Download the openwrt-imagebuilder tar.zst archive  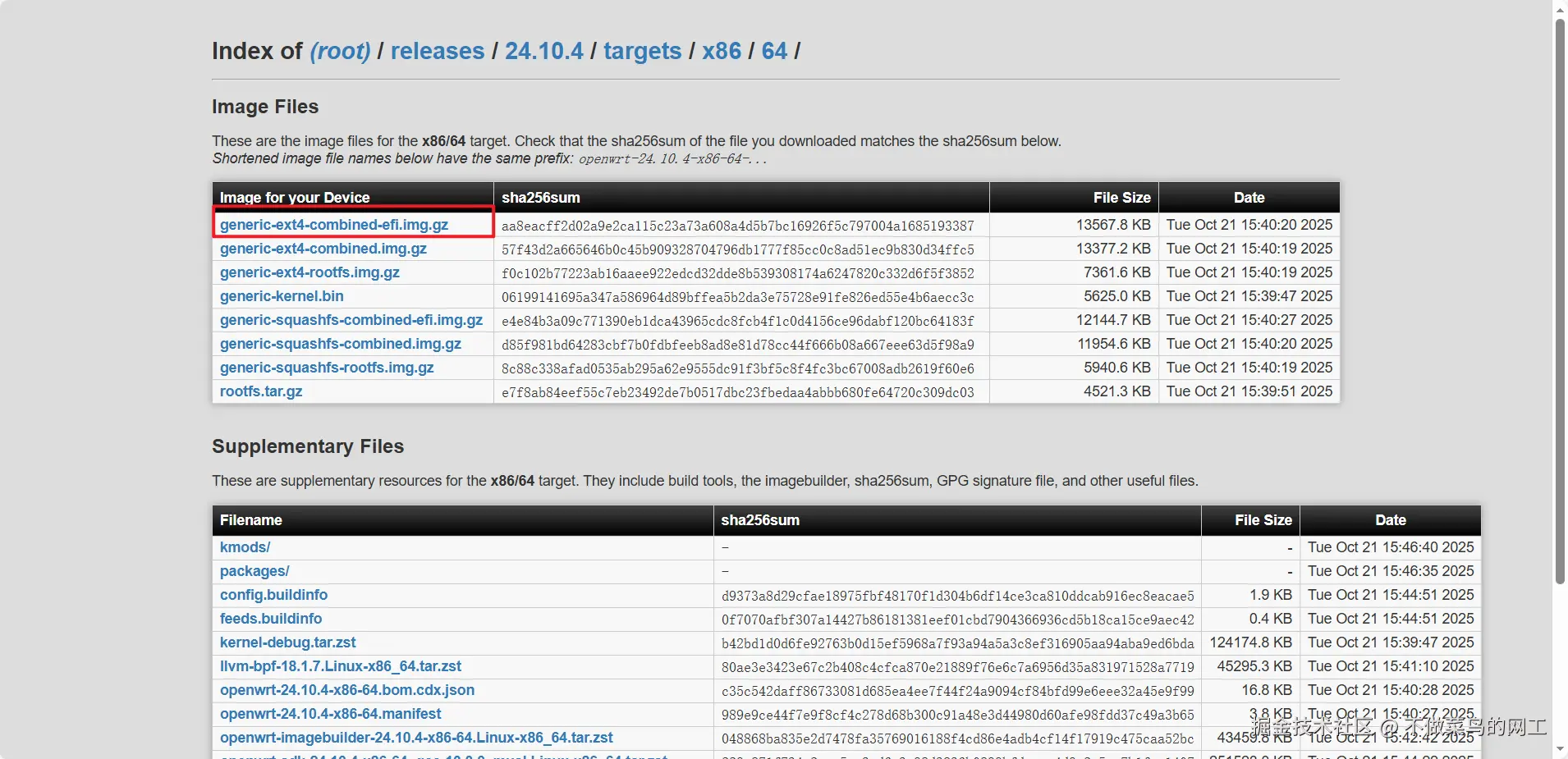tap(416, 738)
